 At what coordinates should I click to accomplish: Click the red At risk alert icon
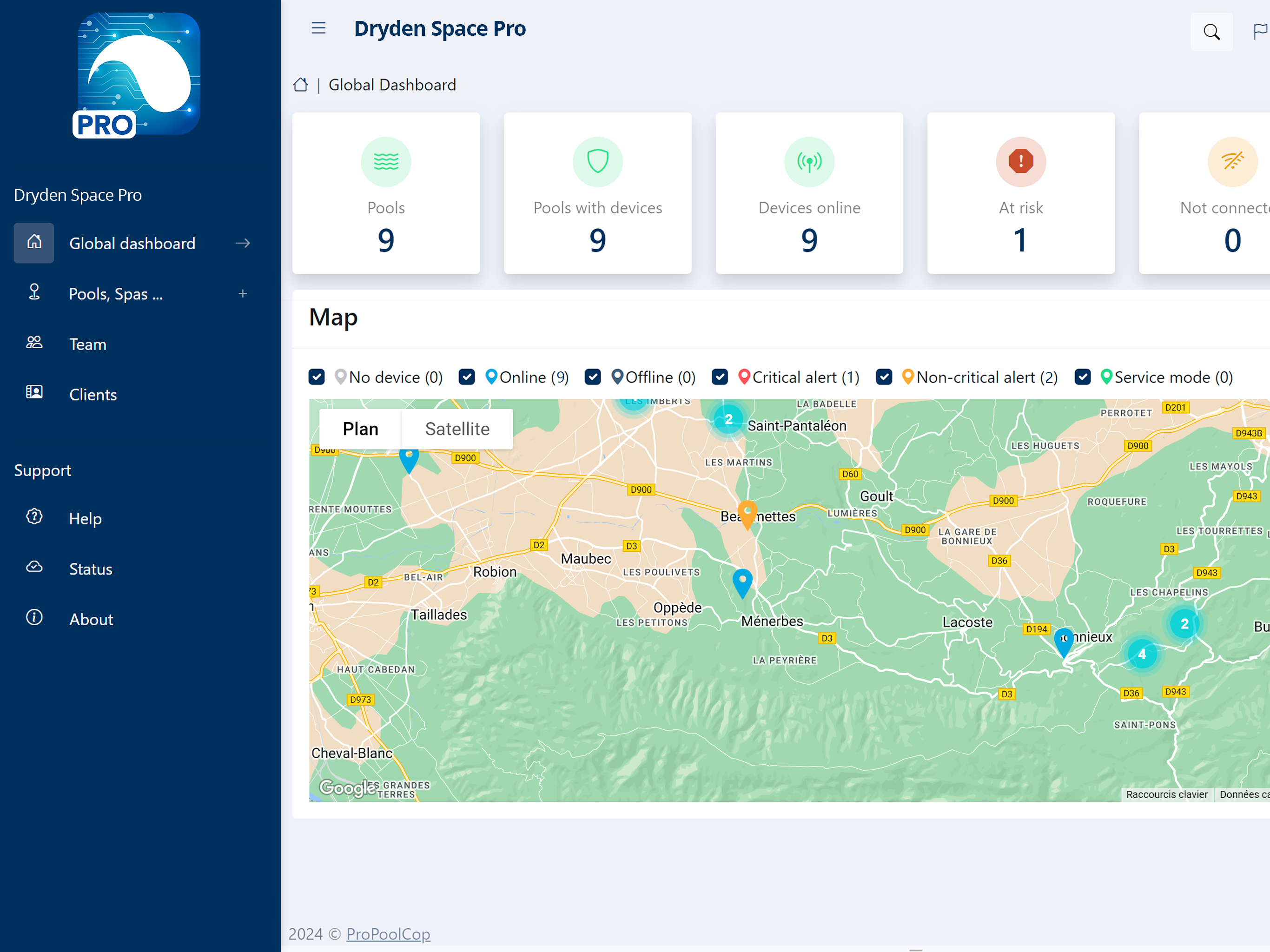point(1021,161)
